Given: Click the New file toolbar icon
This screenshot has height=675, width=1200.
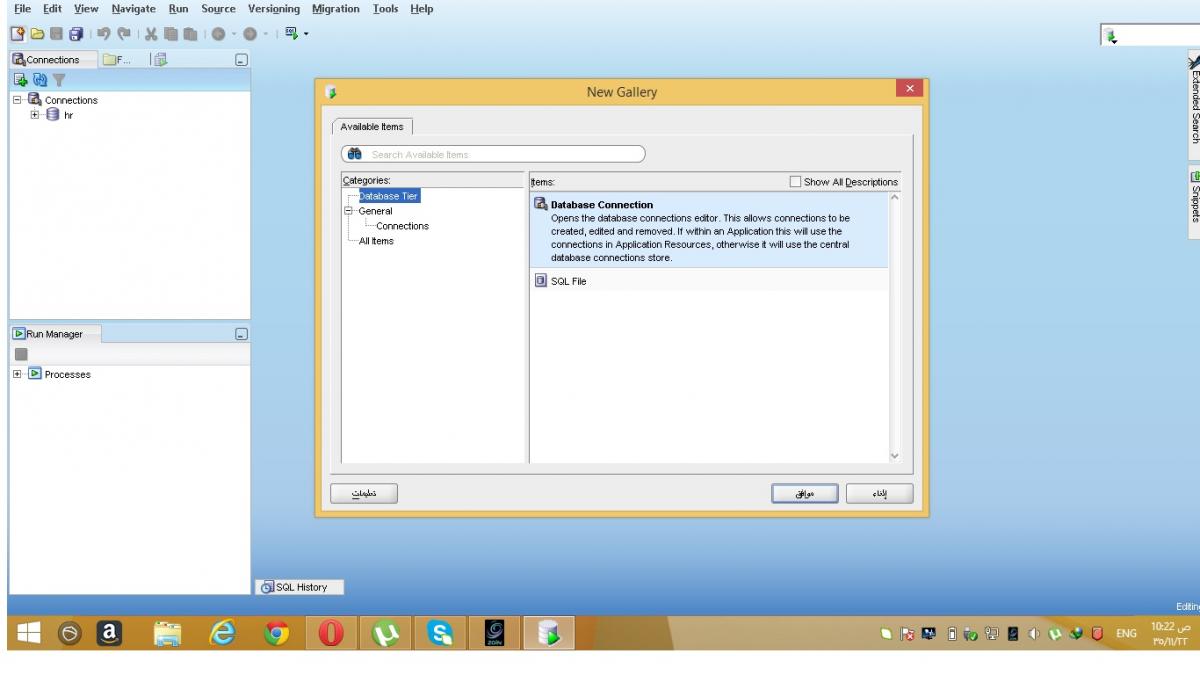Looking at the screenshot, I should click(x=19, y=34).
